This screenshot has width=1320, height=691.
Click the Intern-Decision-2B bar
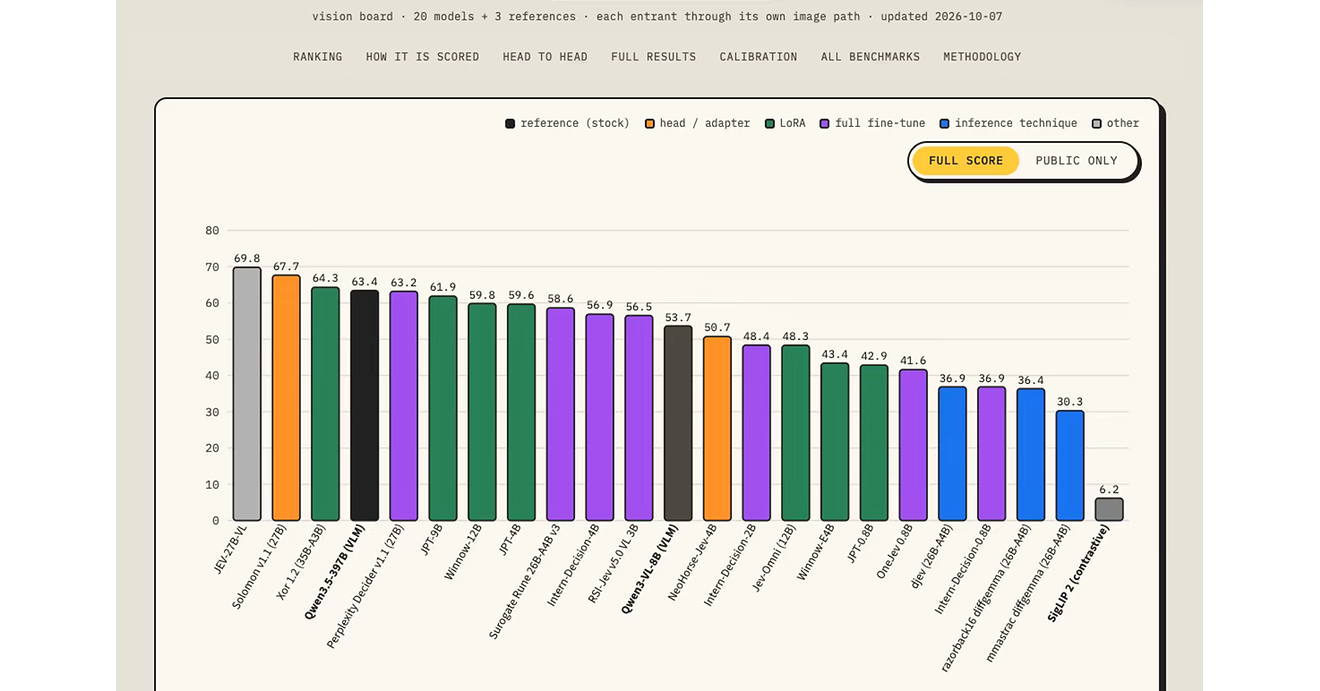point(756,433)
